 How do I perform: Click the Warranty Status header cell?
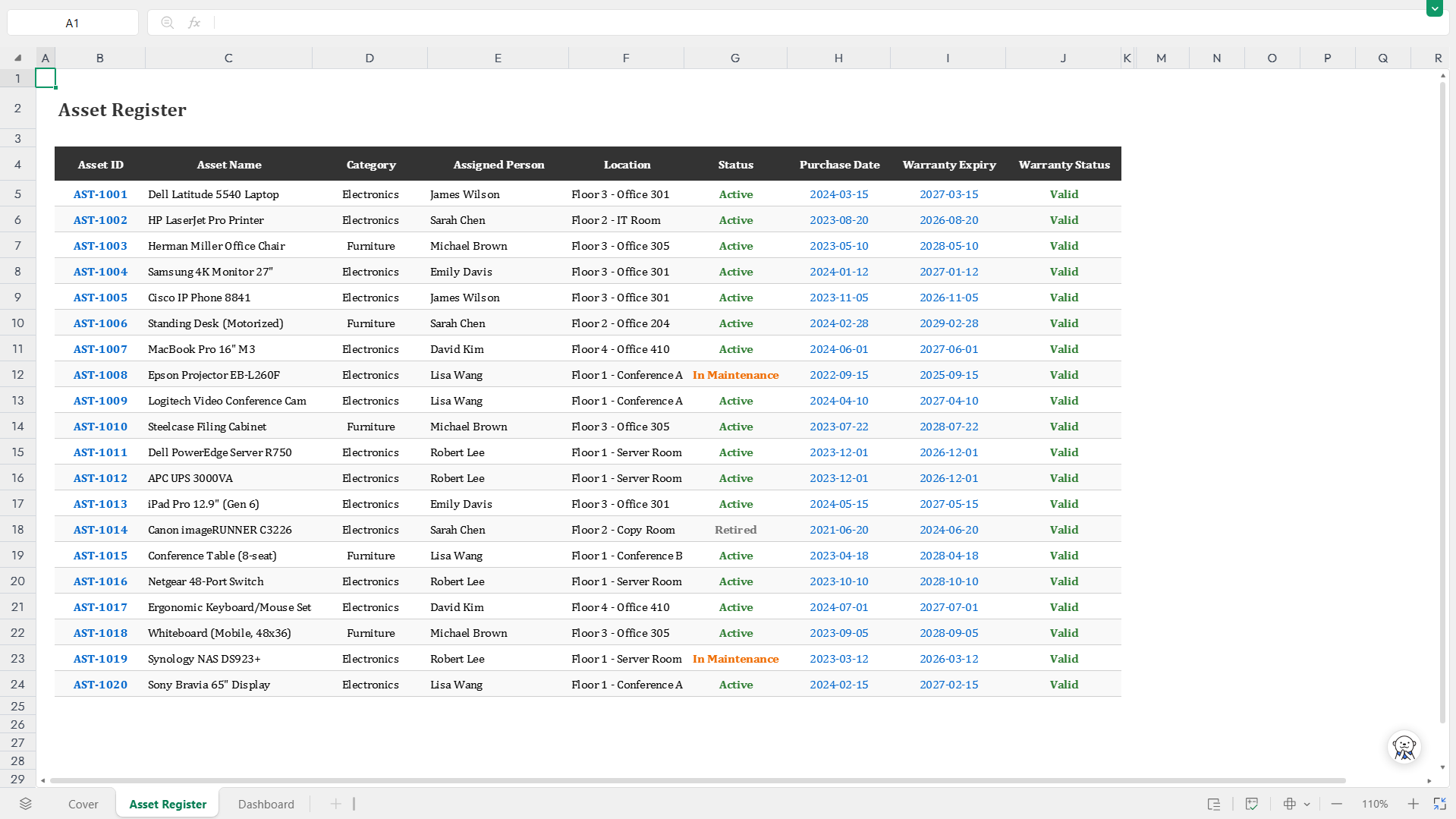pyautogui.click(x=1064, y=164)
